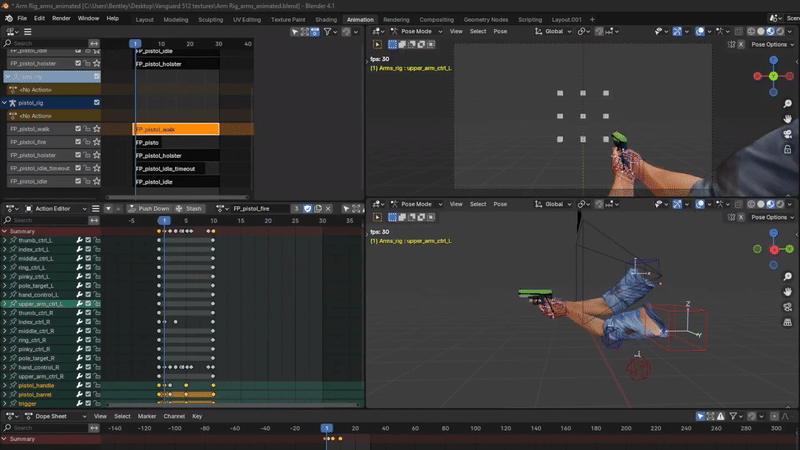Screen dimensions: 800x450
Task: Open Pose Mode dropdown in top viewport
Action: (x=415, y=31)
